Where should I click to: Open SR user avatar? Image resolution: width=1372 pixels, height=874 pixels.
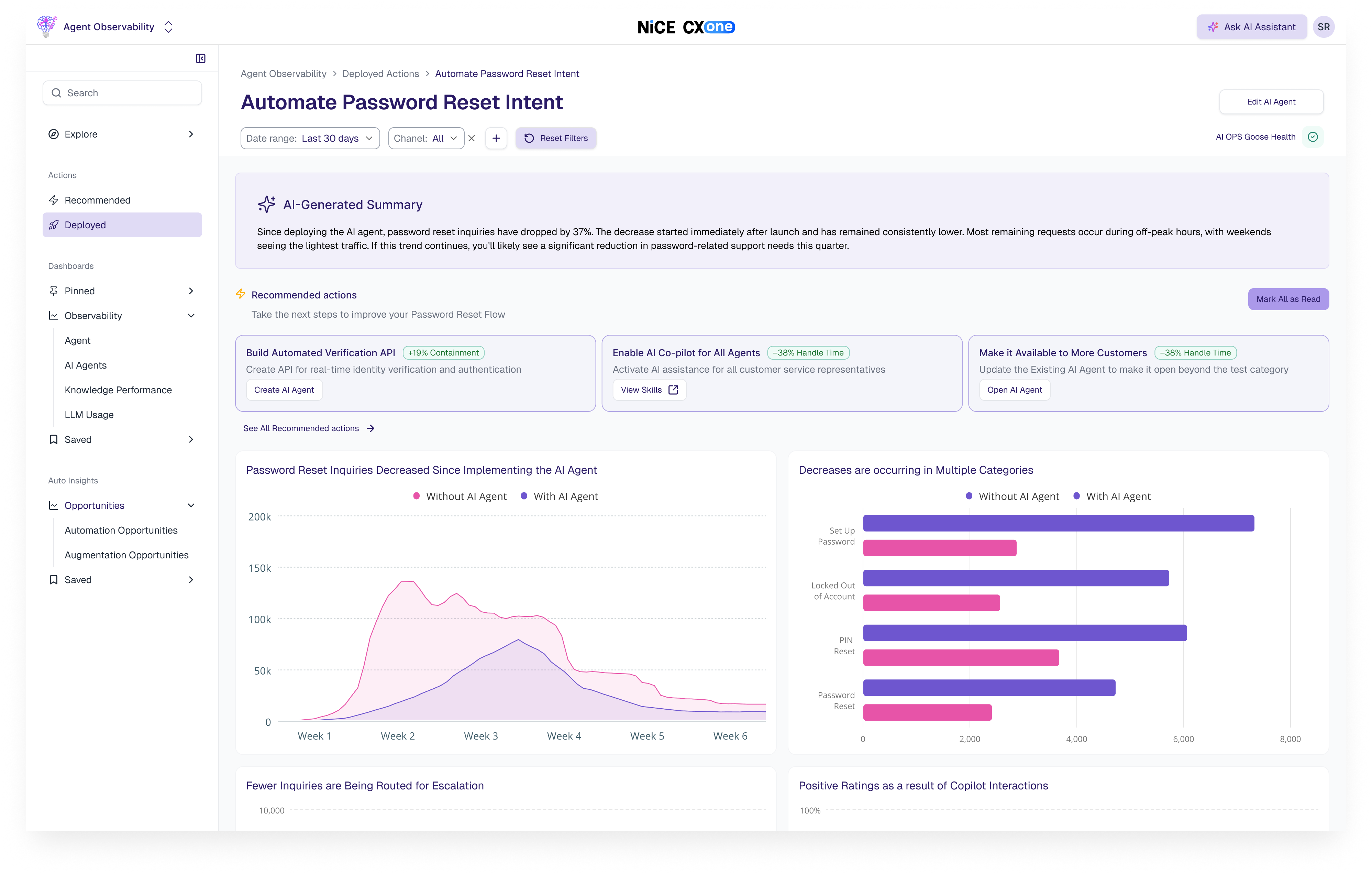tap(1323, 27)
